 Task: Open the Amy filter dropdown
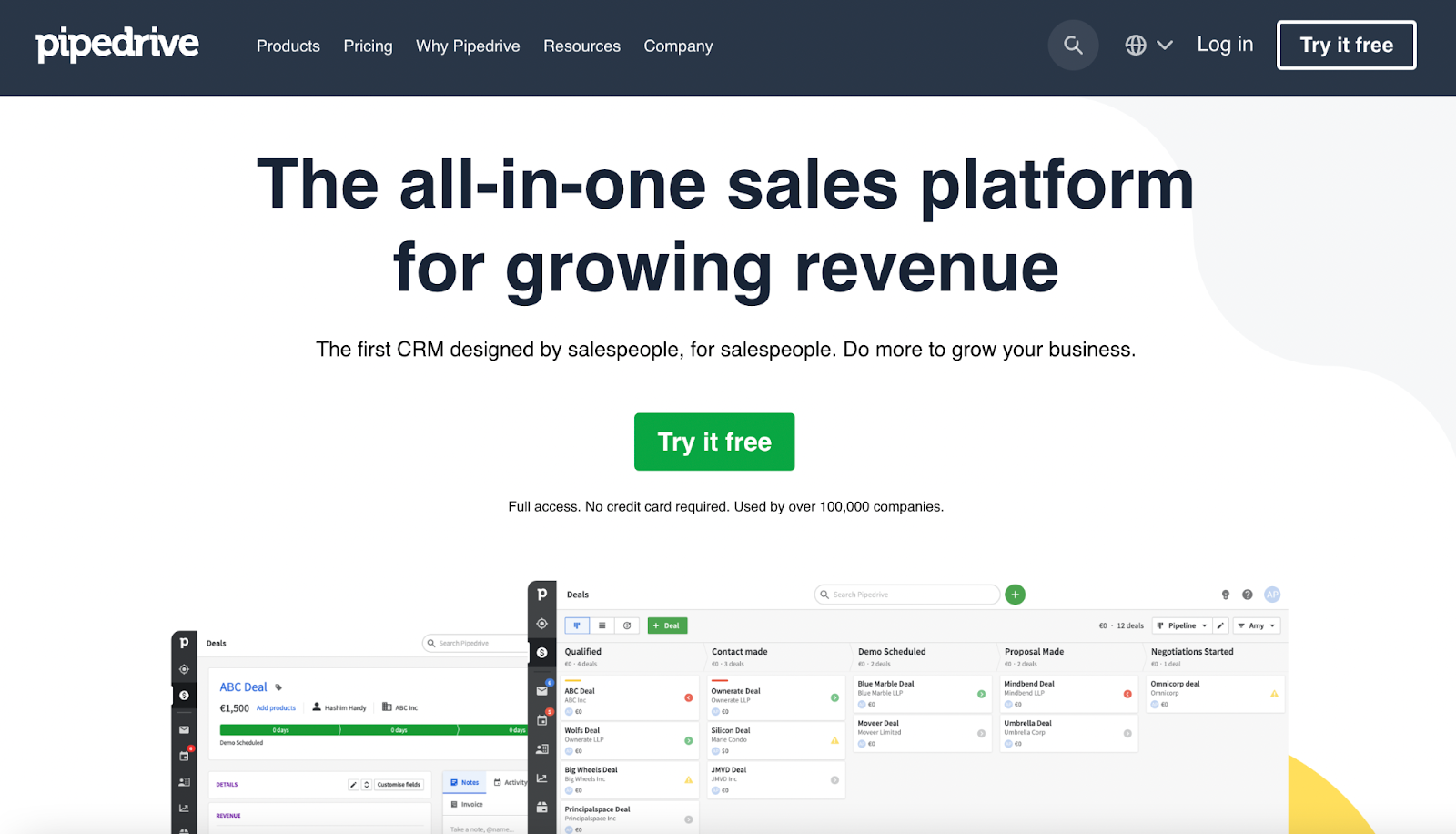1257,625
